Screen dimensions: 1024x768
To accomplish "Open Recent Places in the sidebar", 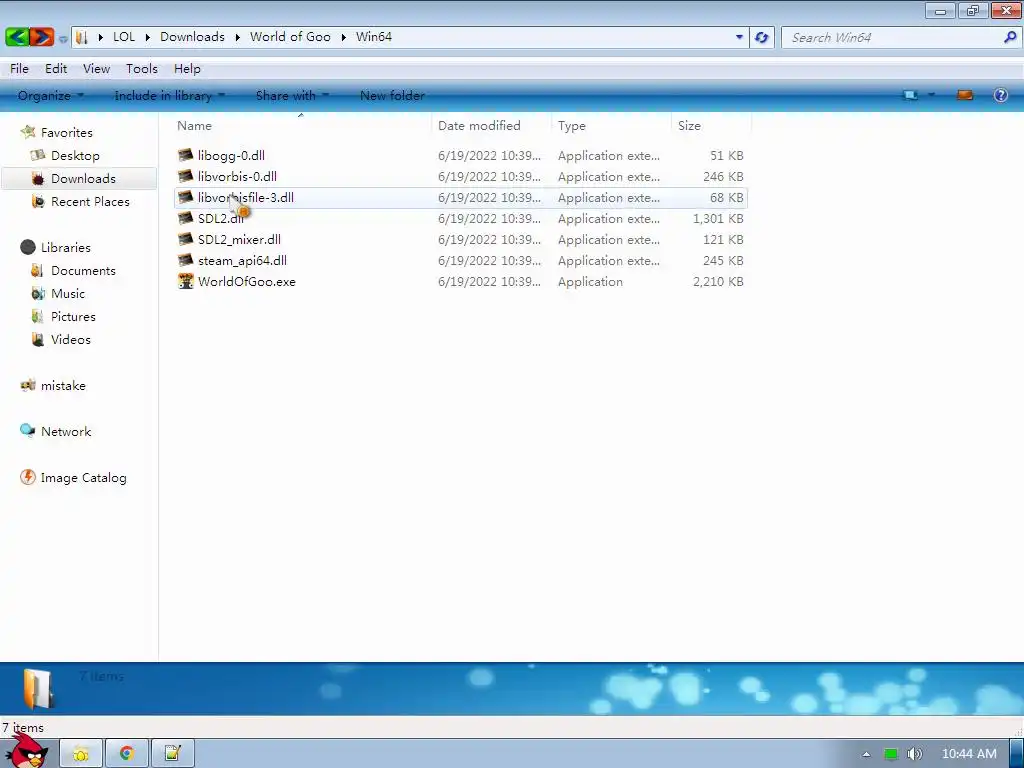I will pos(90,202).
